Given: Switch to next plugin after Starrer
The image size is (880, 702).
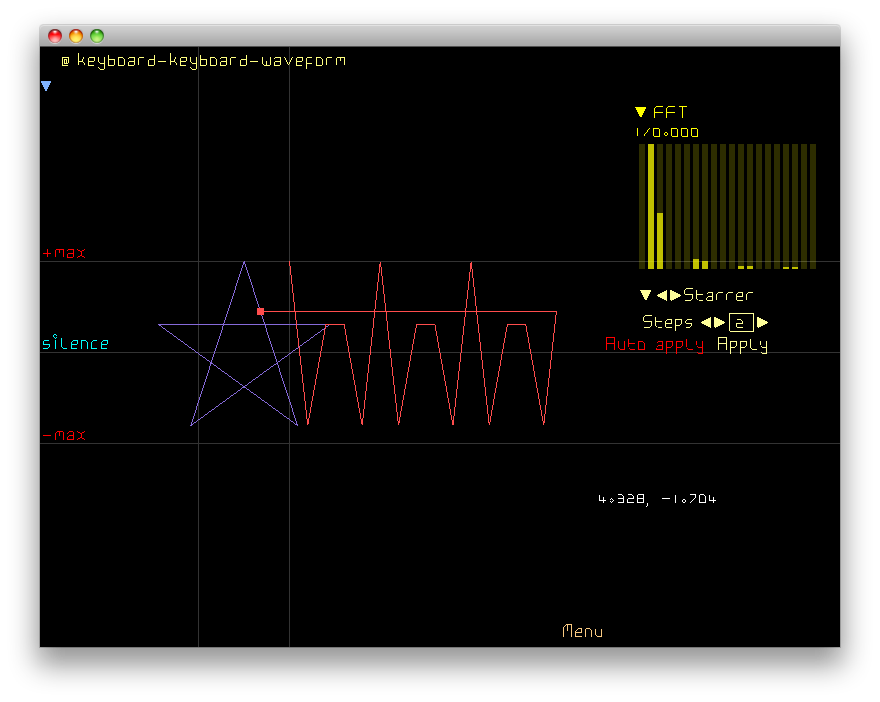Looking at the screenshot, I should coord(675,295).
